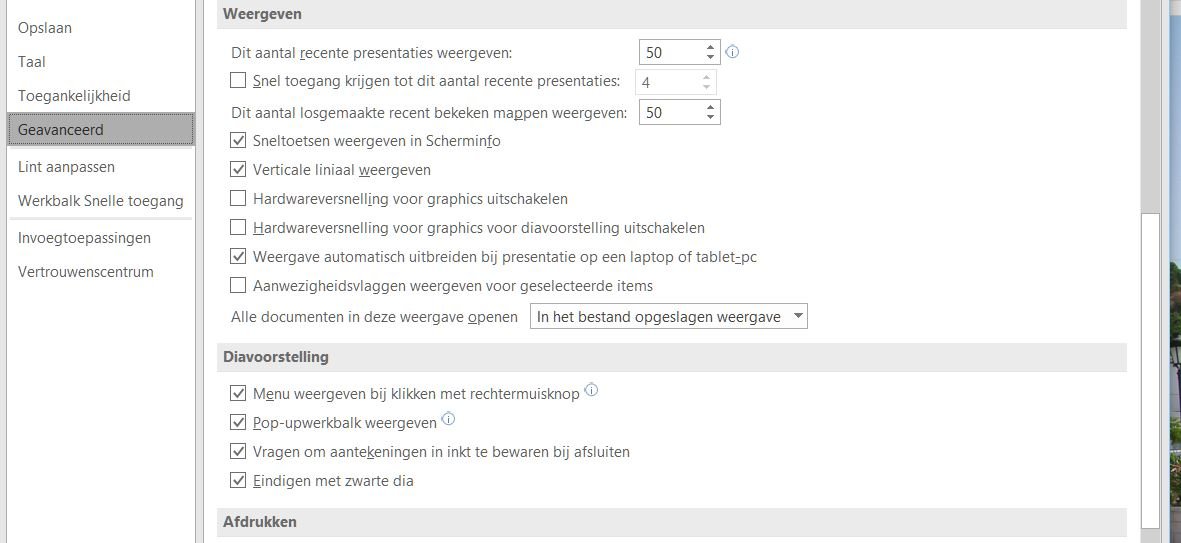The height and width of the screenshot is (543, 1181).
Task: Open Vertrouwenscentrum category
Action: [x=86, y=272]
